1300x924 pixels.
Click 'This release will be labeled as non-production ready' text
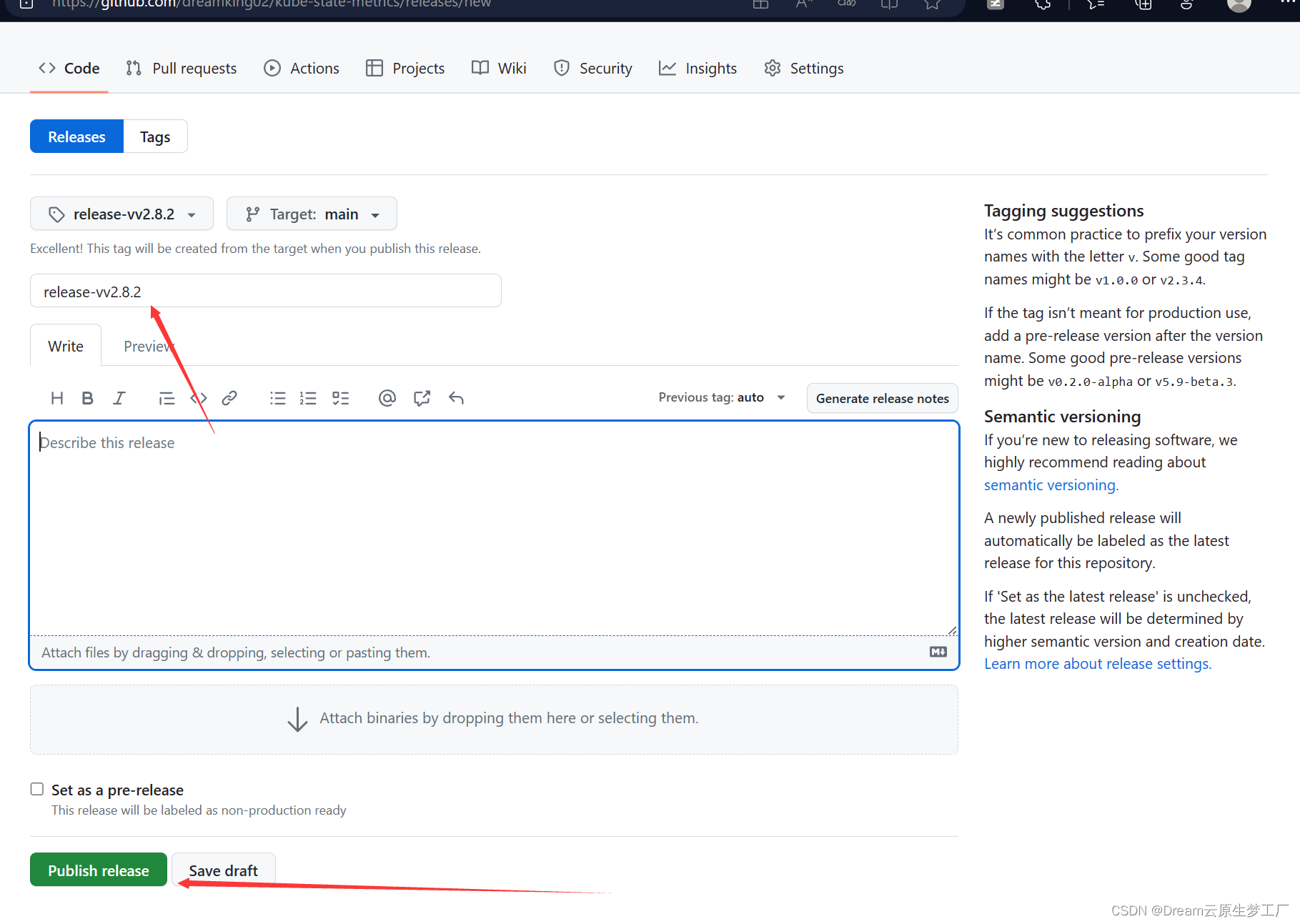pyautogui.click(x=199, y=810)
